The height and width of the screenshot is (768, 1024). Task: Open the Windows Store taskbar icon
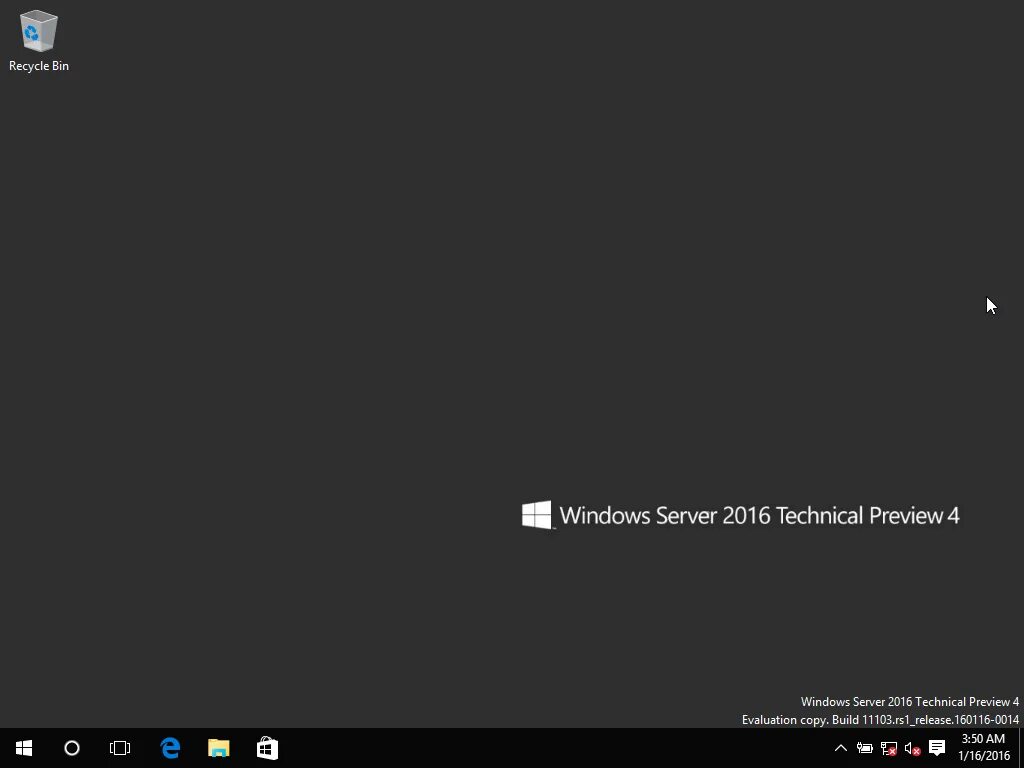267,748
